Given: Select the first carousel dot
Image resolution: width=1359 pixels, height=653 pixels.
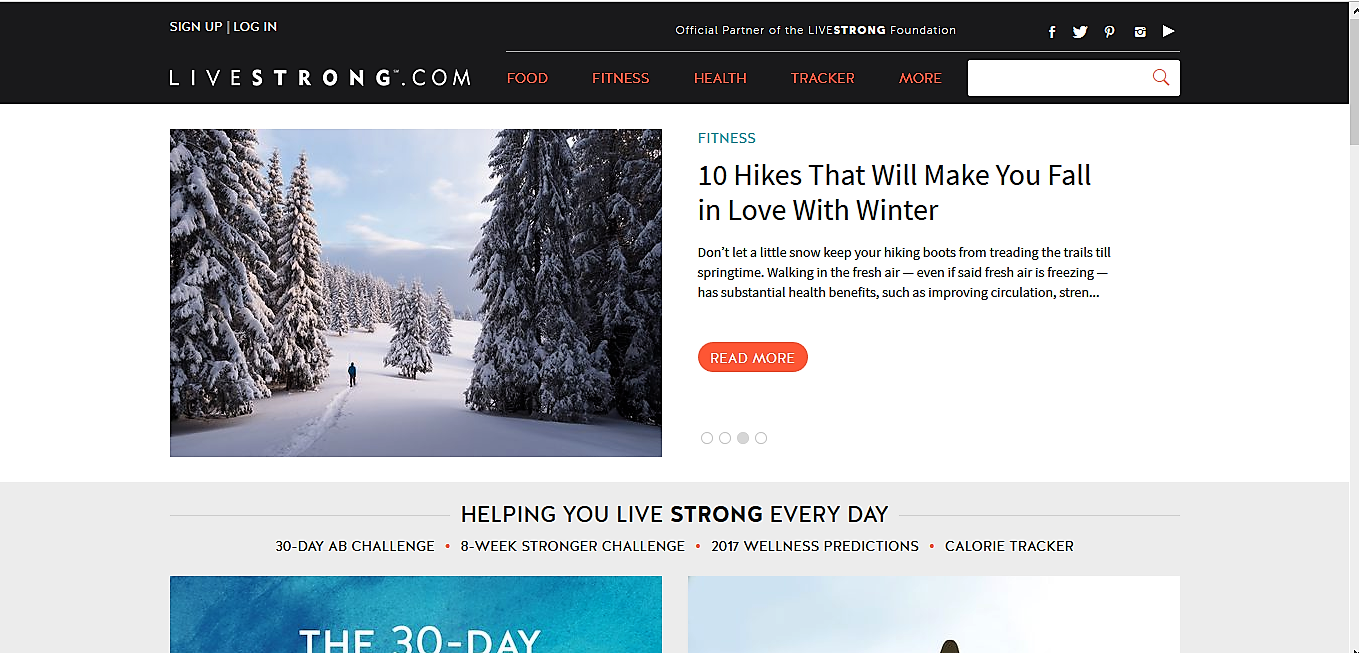Looking at the screenshot, I should click(707, 438).
